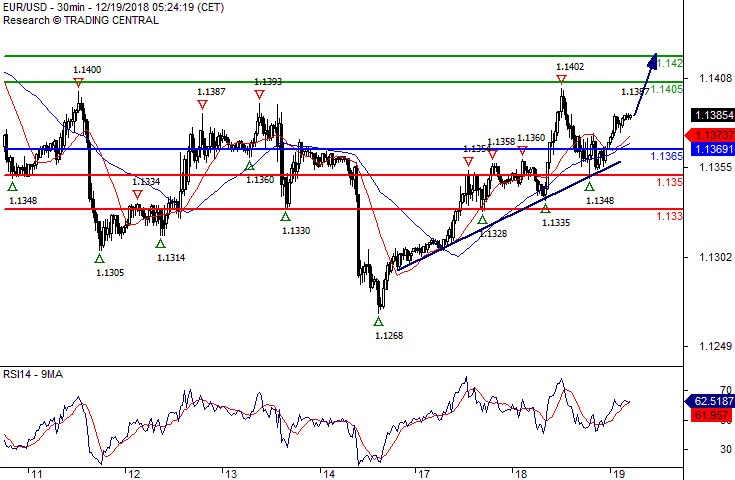
Task: Click the green 1.1405 resistance level label
Action: (x=667, y=90)
